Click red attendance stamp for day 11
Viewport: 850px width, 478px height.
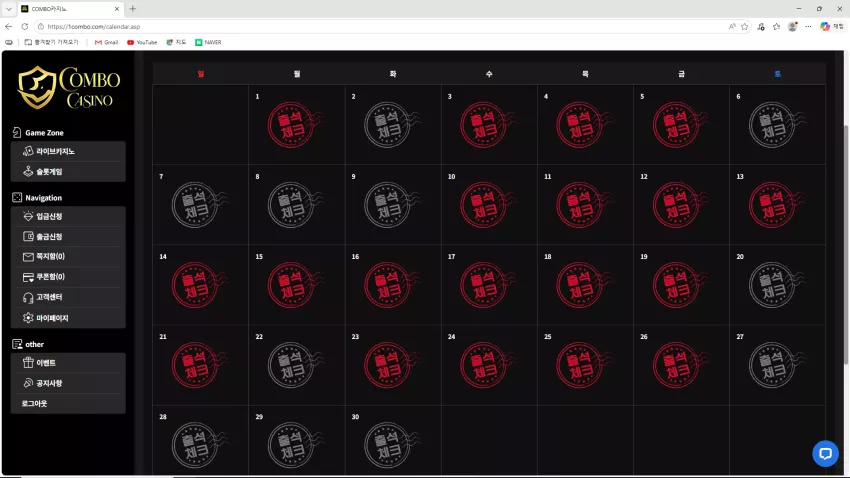tap(583, 205)
